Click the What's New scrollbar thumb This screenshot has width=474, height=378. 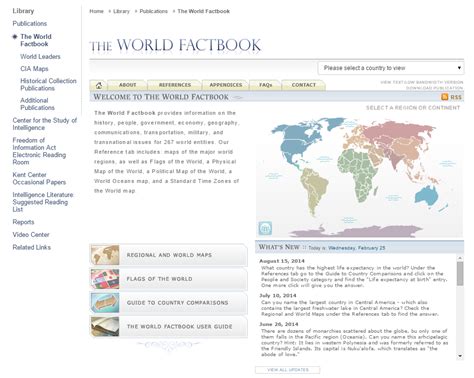click(460, 274)
